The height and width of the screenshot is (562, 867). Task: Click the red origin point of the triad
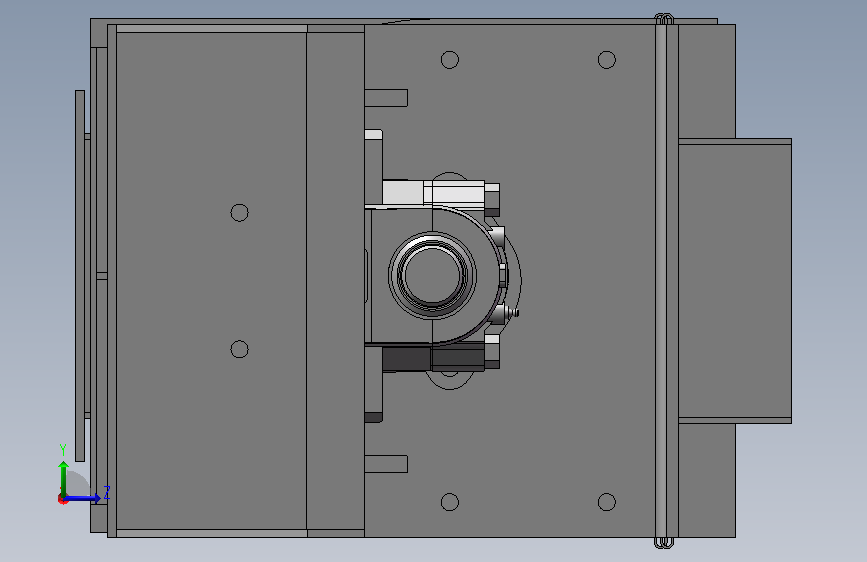62,499
